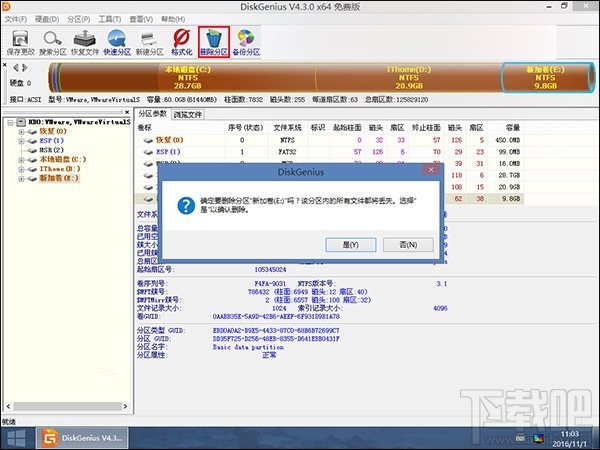Click the volume serial F4FA-9031
The image size is (600, 450).
[270, 284]
